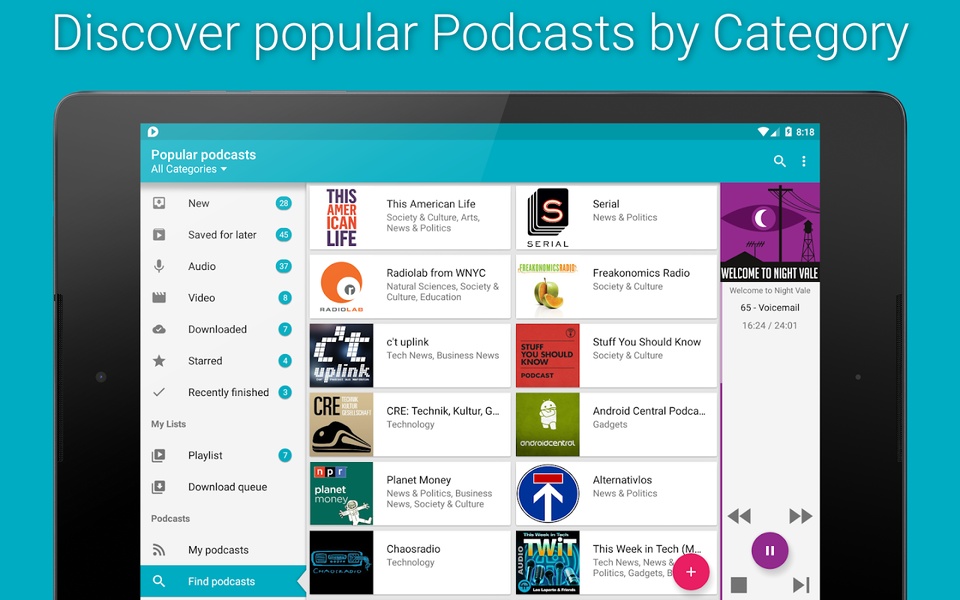
Task: Click the Playlist icon in My Lists
Action: 159,456
